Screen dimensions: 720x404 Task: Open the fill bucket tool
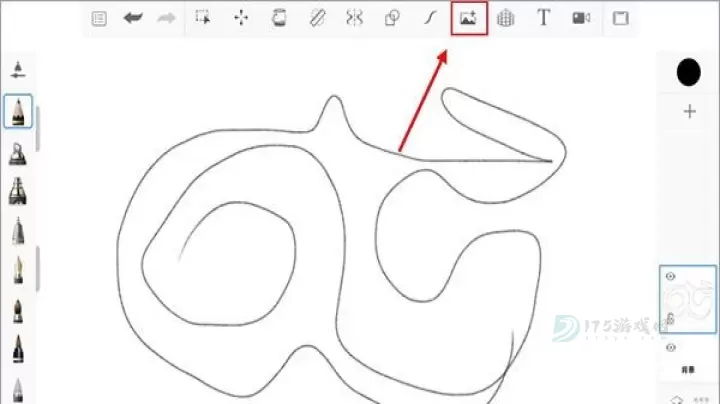click(x=279, y=18)
